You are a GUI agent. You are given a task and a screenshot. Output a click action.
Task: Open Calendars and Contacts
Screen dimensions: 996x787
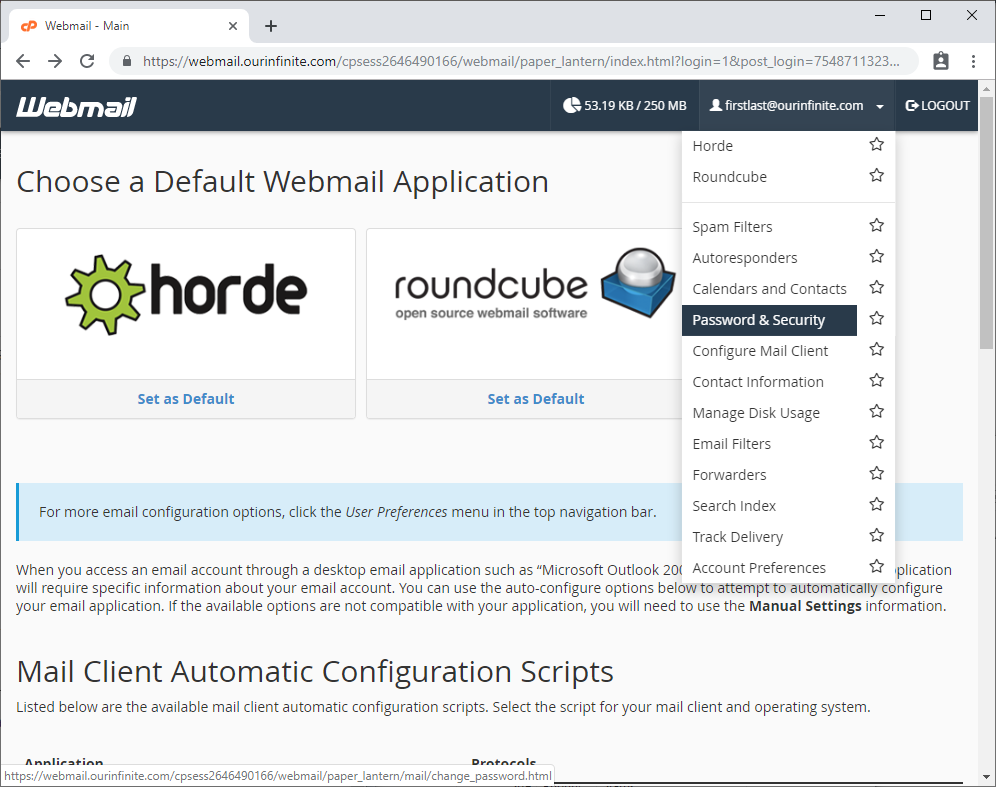click(769, 289)
